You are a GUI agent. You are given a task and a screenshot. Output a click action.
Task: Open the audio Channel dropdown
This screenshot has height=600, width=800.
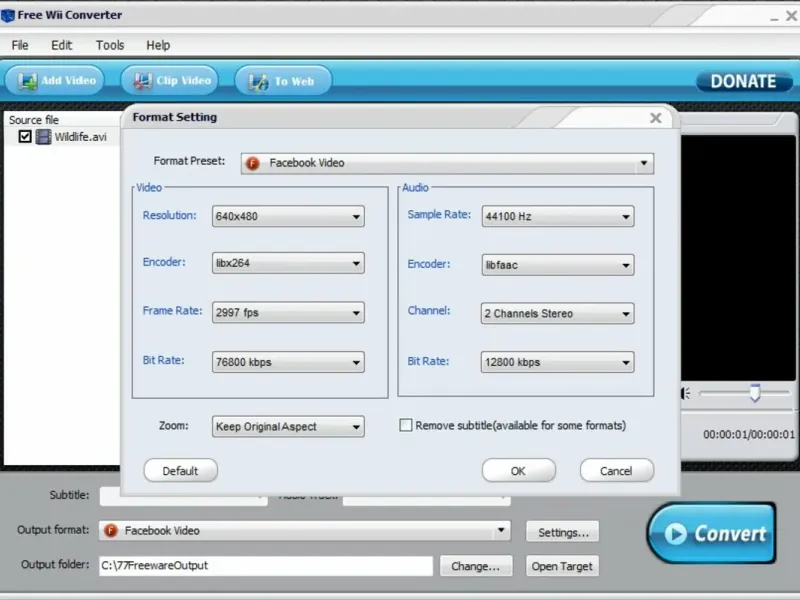click(x=558, y=313)
